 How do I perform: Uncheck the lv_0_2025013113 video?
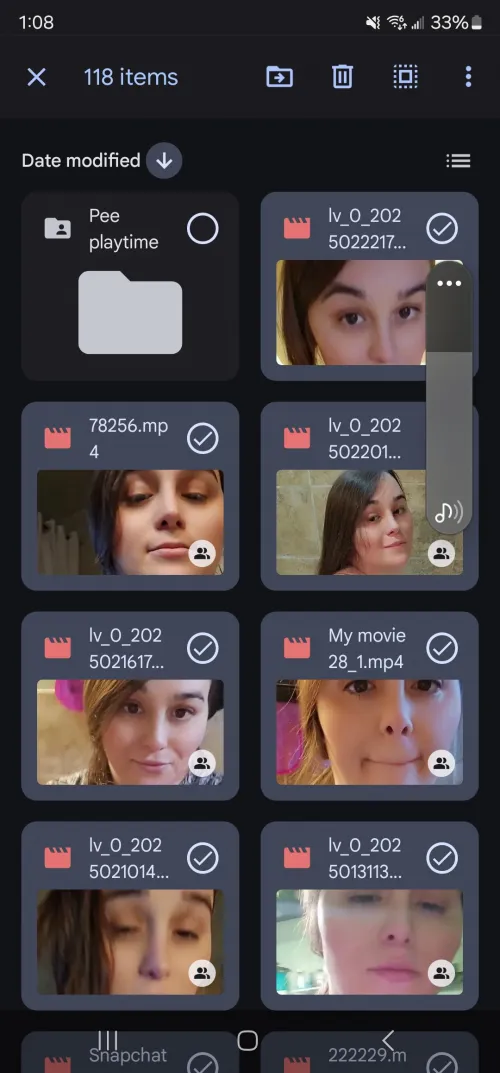tap(442, 858)
